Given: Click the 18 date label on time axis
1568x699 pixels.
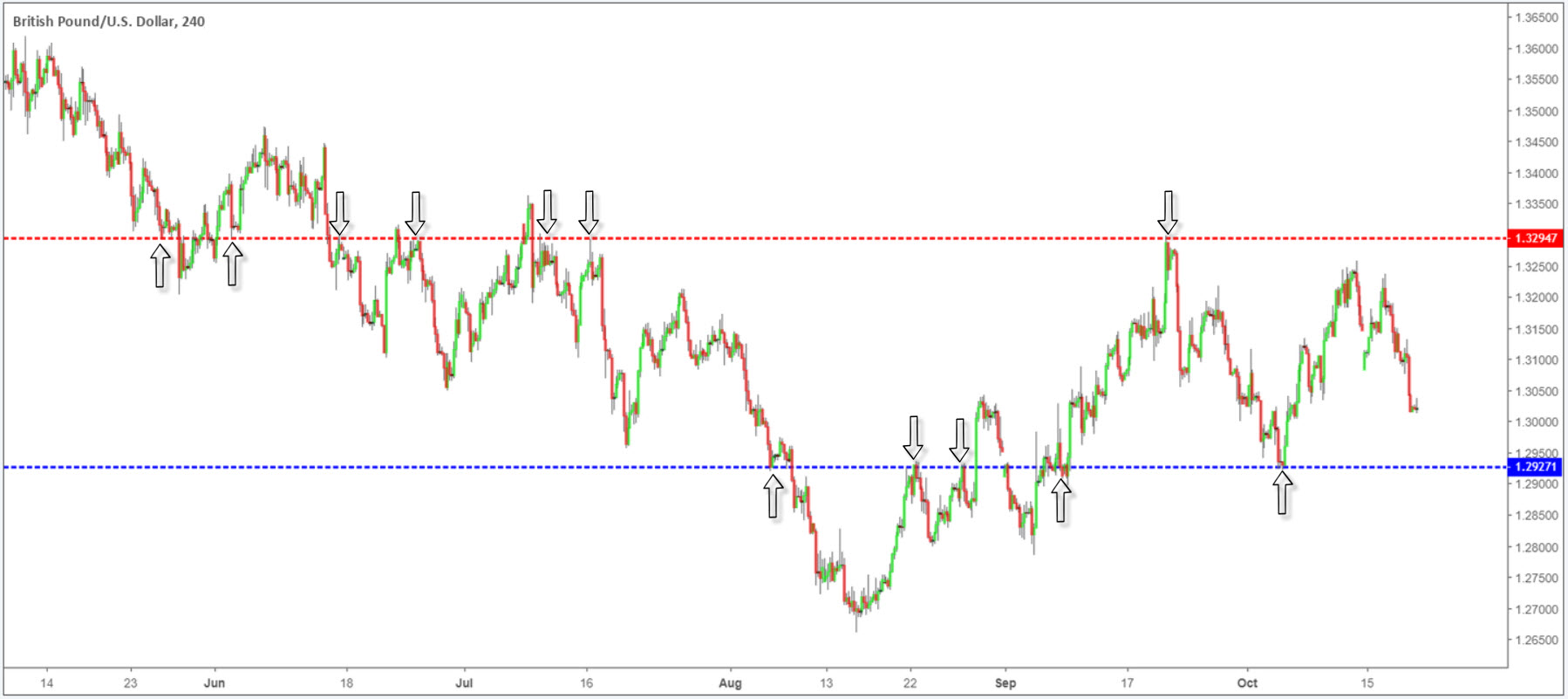Looking at the screenshot, I should pos(346,682).
